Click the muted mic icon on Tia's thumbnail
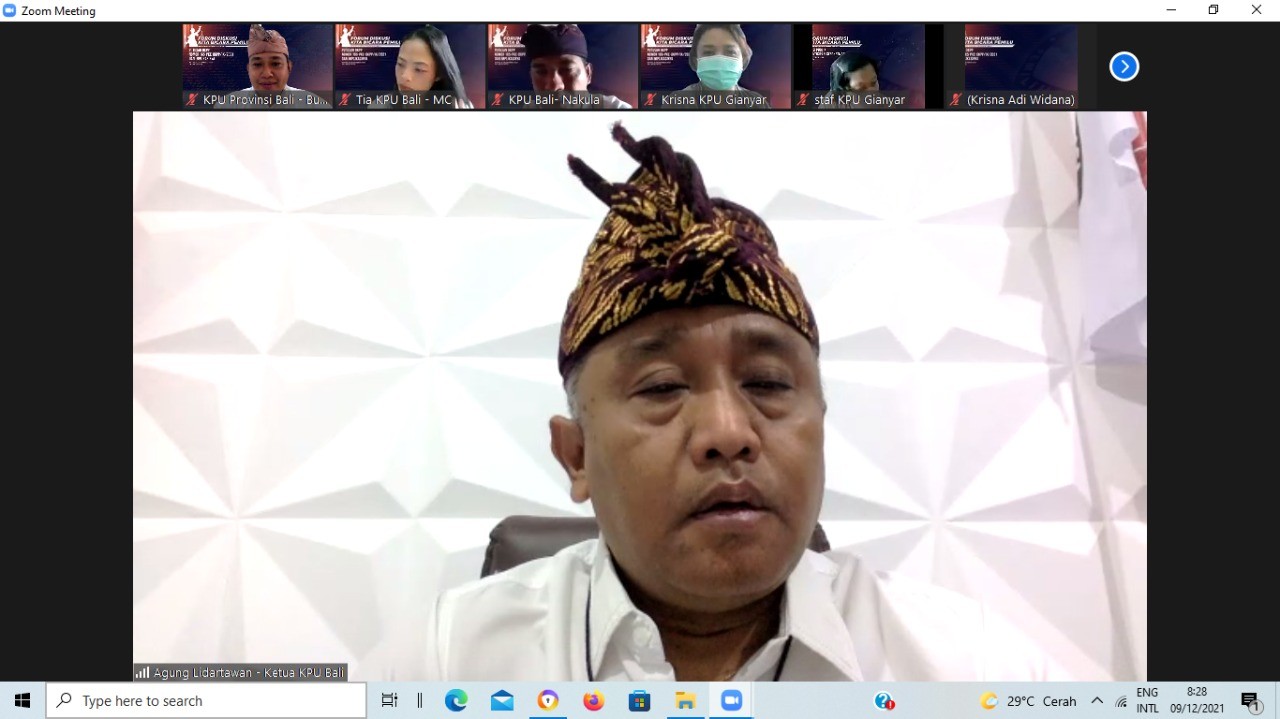This screenshot has width=1280, height=719. pyautogui.click(x=345, y=100)
